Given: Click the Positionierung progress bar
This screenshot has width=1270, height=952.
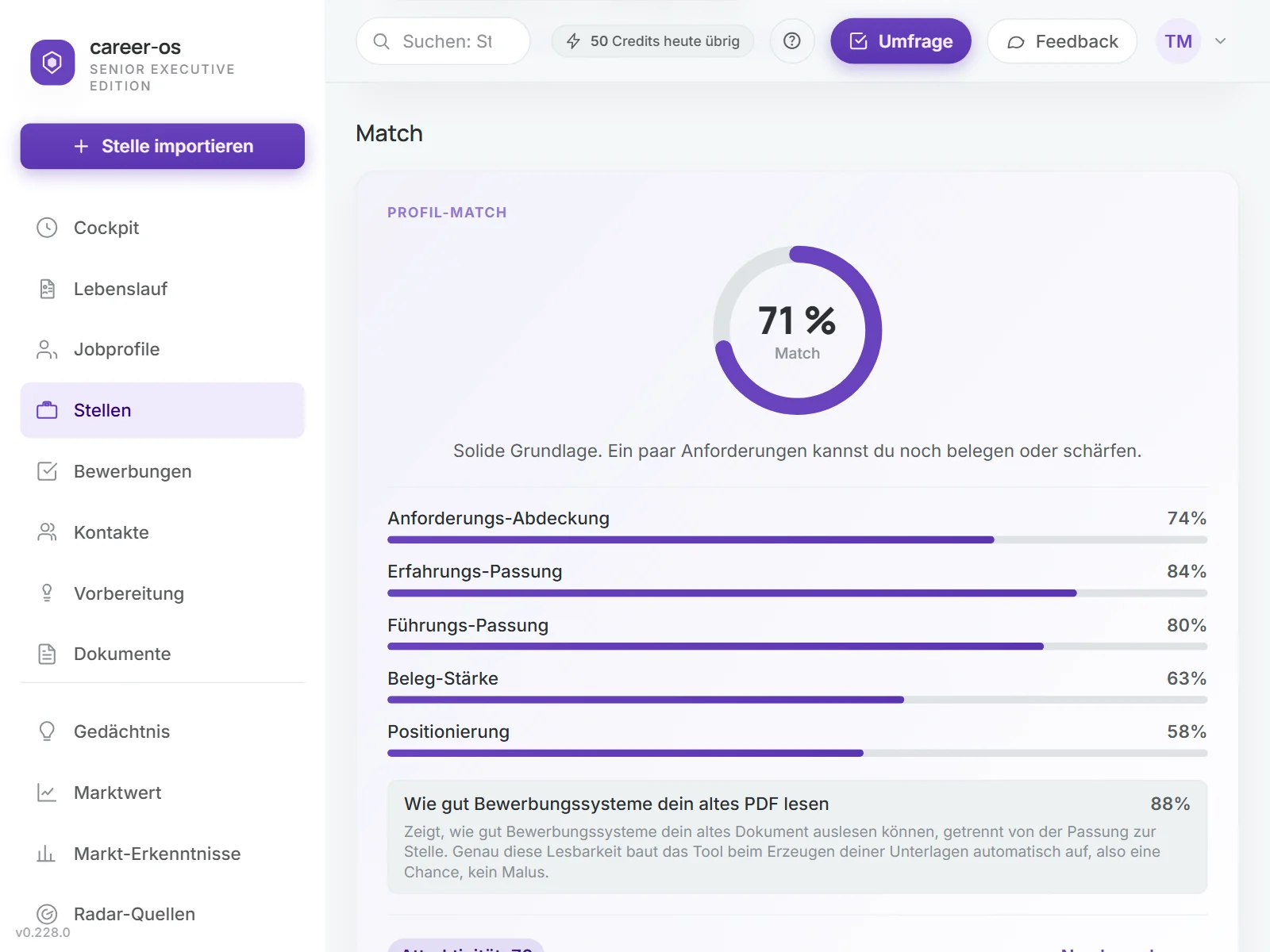Looking at the screenshot, I should [x=797, y=753].
